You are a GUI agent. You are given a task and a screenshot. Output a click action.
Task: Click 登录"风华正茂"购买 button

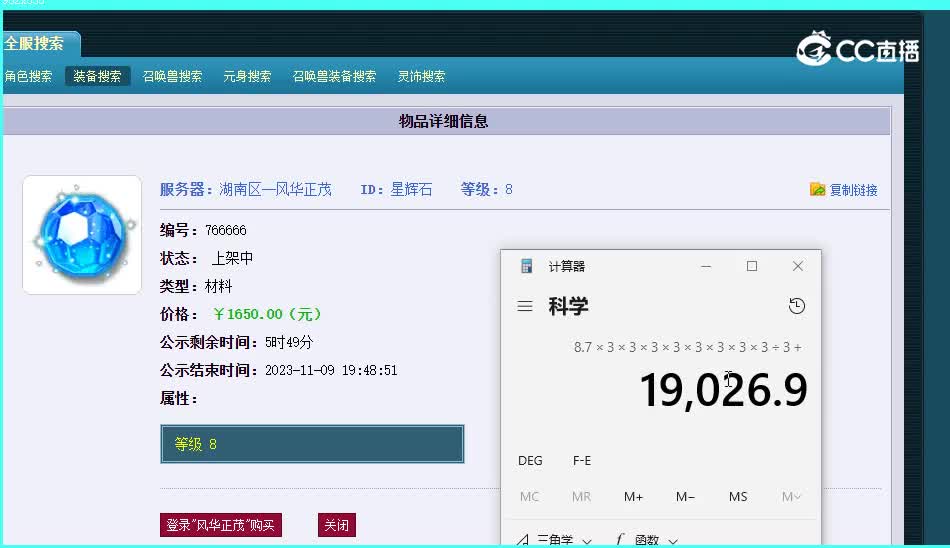click(x=222, y=525)
